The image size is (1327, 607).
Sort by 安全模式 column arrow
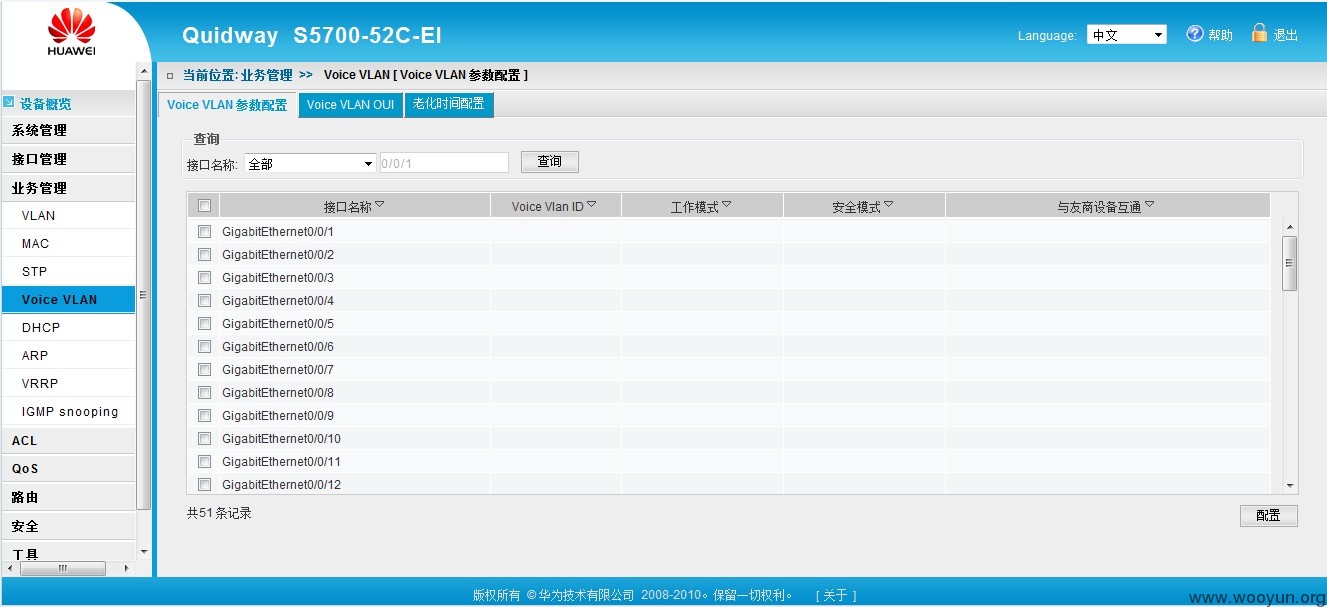coord(888,205)
